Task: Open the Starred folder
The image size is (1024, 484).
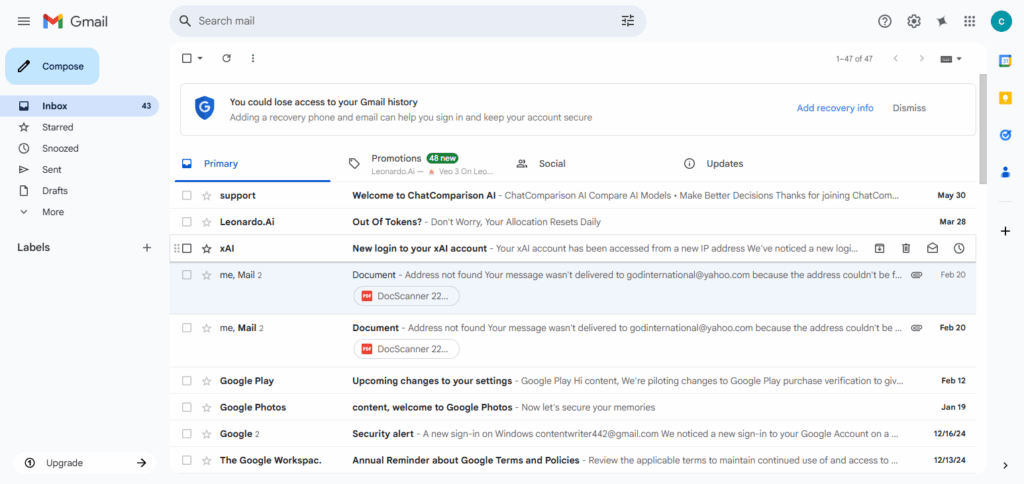Action: coord(57,127)
